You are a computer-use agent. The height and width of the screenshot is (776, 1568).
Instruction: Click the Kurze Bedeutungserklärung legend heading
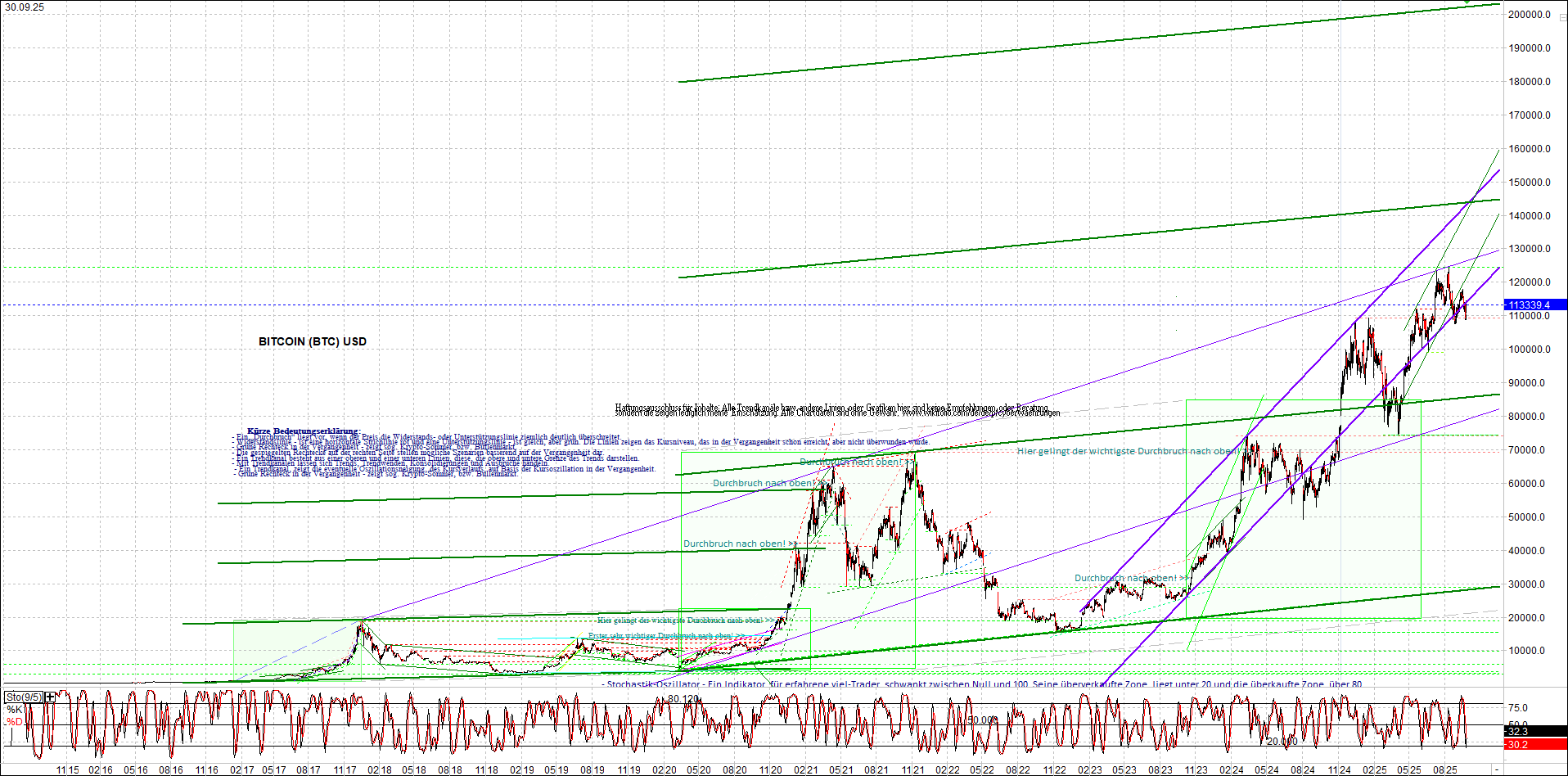pyautogui.click(x=304, y=430)
